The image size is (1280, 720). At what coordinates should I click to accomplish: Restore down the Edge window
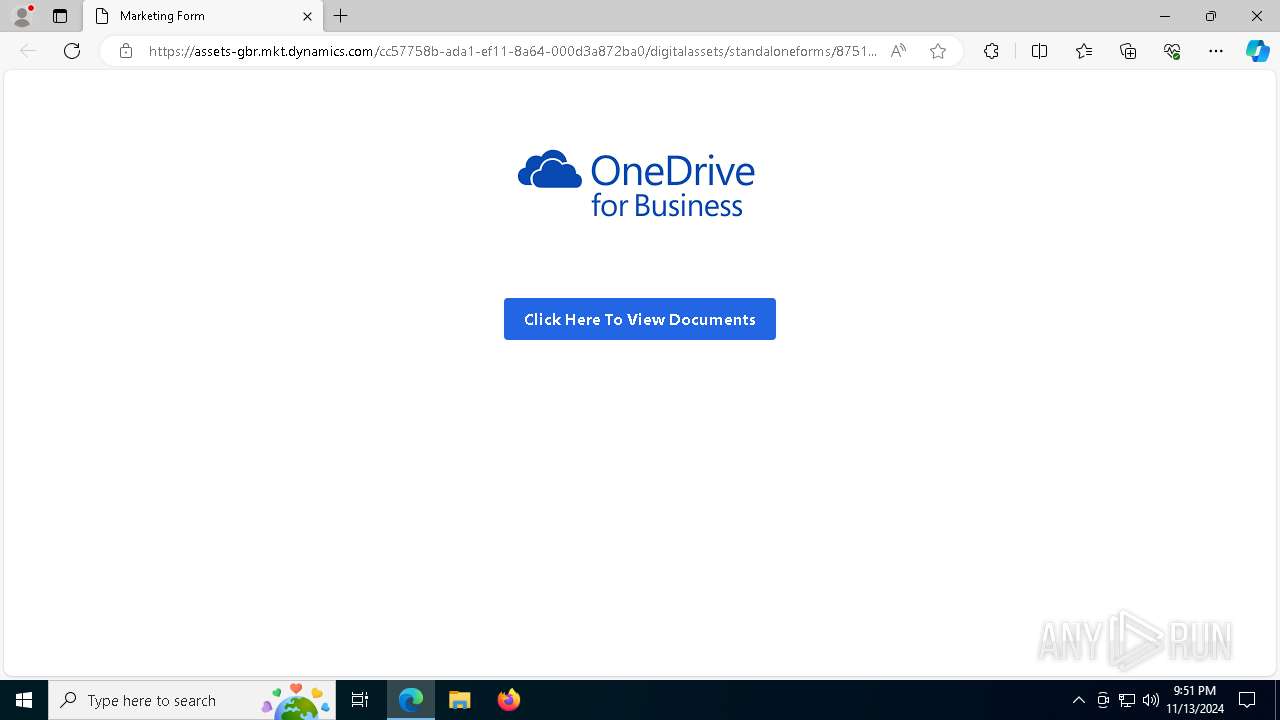pyautogui.click(x=1211, y=16)
